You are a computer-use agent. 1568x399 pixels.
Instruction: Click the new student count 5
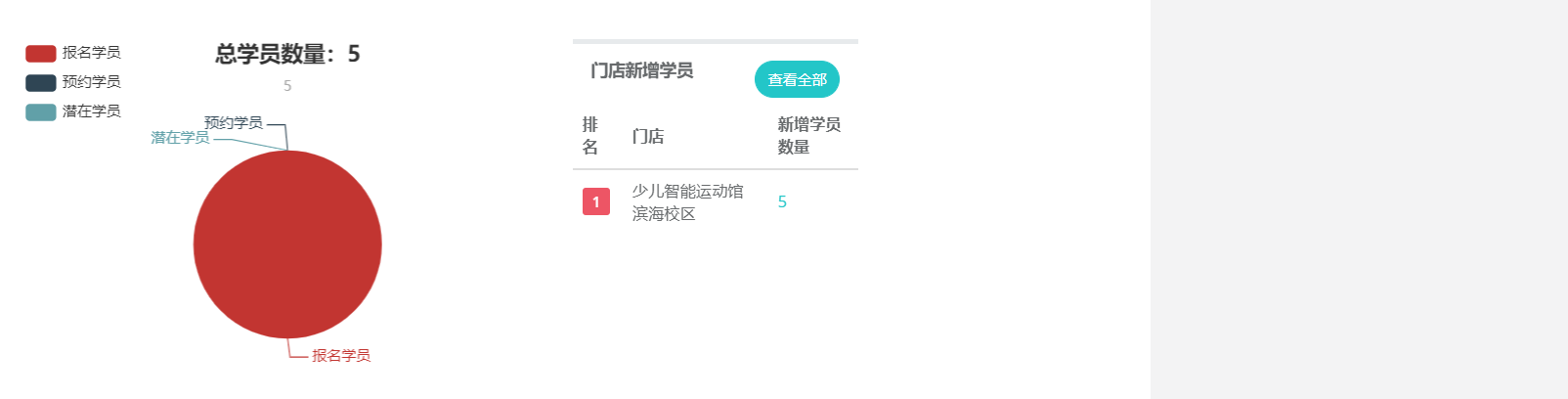point(782,202)
